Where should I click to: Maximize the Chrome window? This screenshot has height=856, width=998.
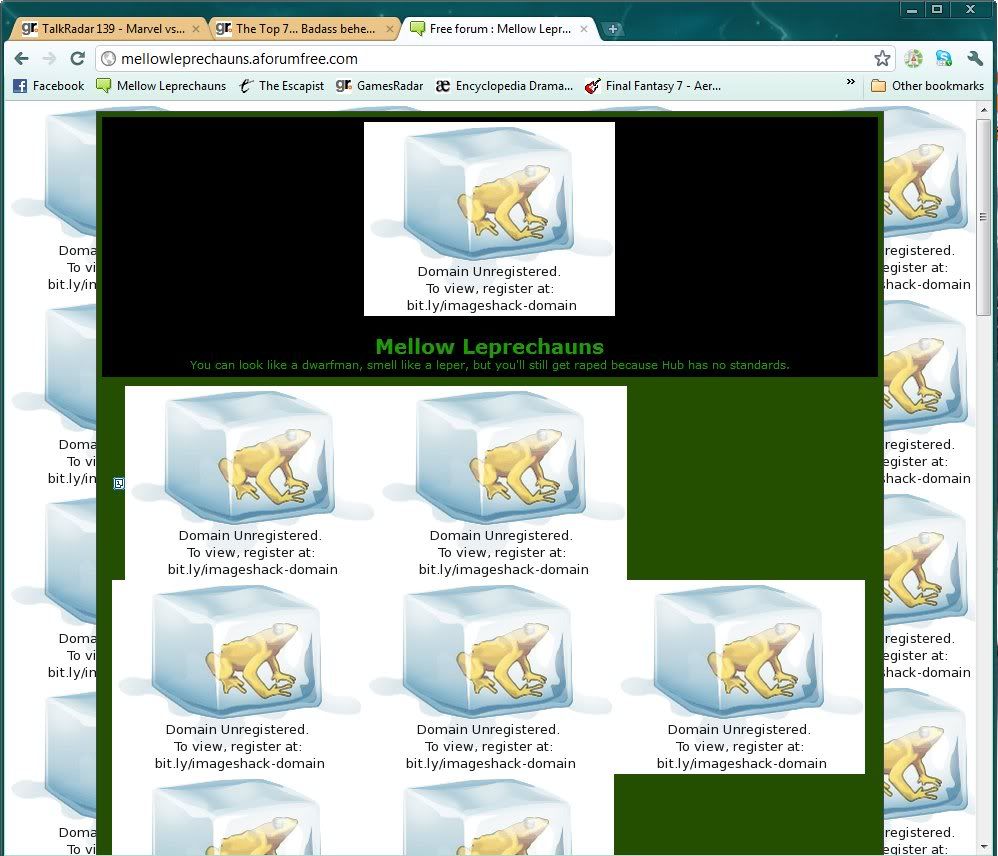coord(937,10)
